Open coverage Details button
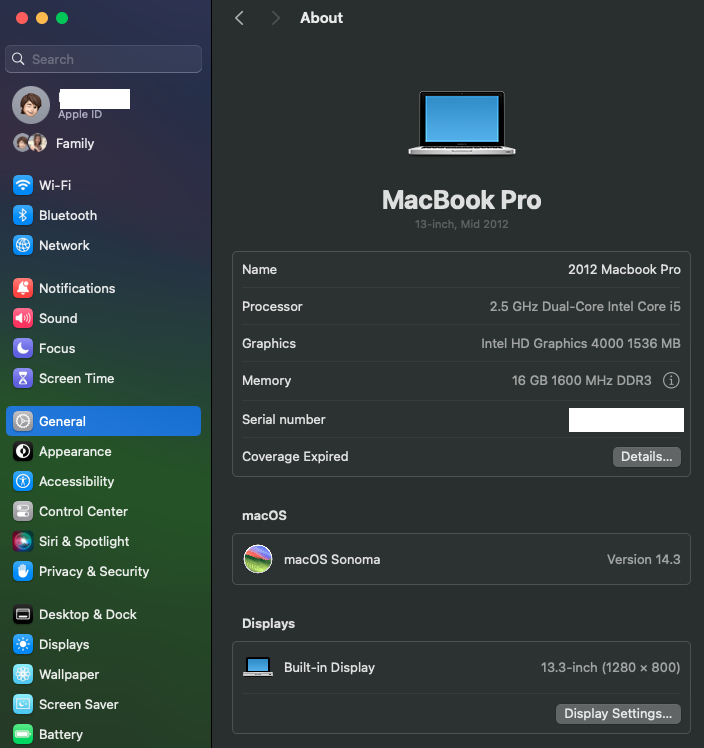704x748 pixels. [x=647, y=457]
